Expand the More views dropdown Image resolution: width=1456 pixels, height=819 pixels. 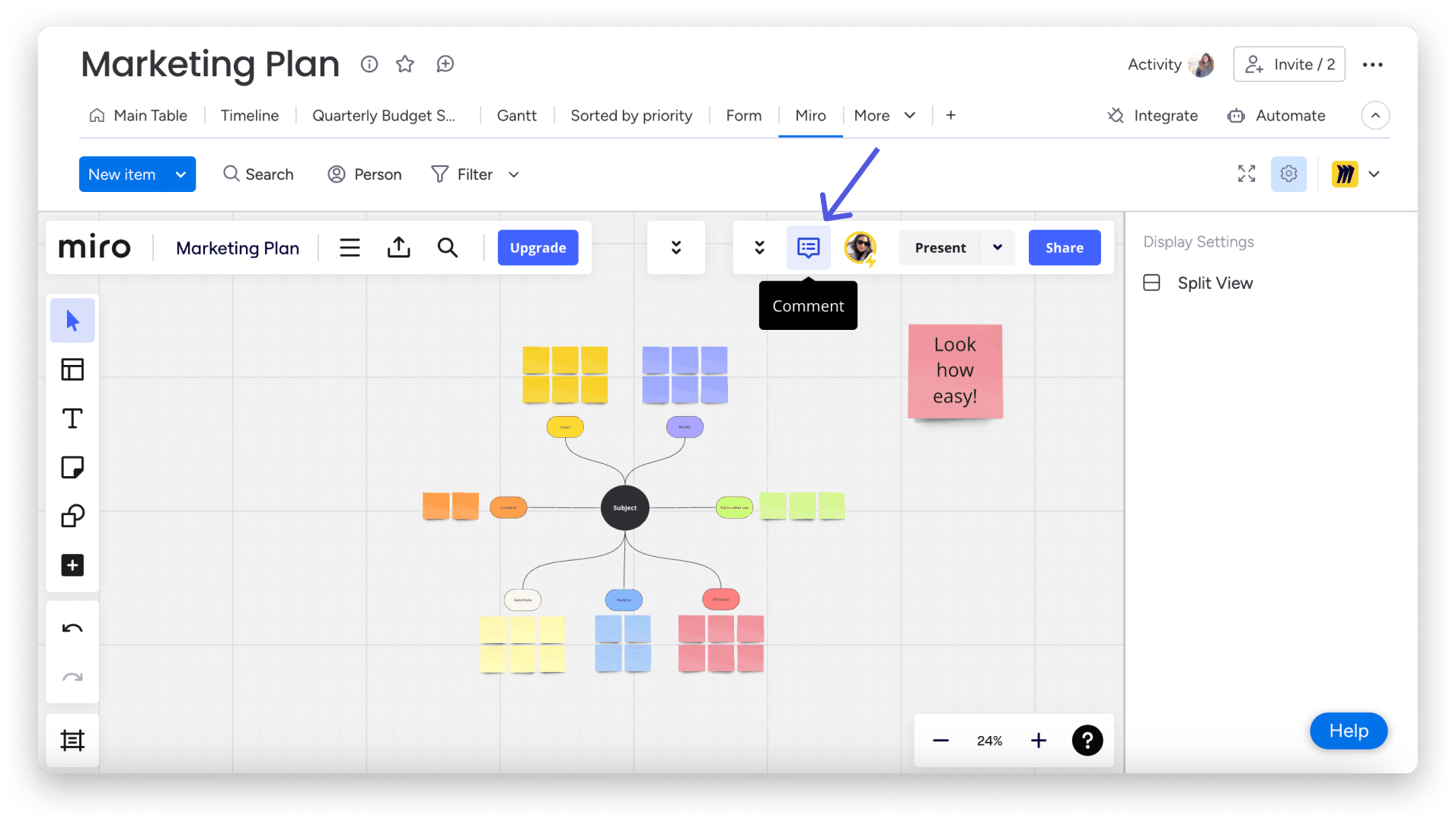tap(884, 116)
